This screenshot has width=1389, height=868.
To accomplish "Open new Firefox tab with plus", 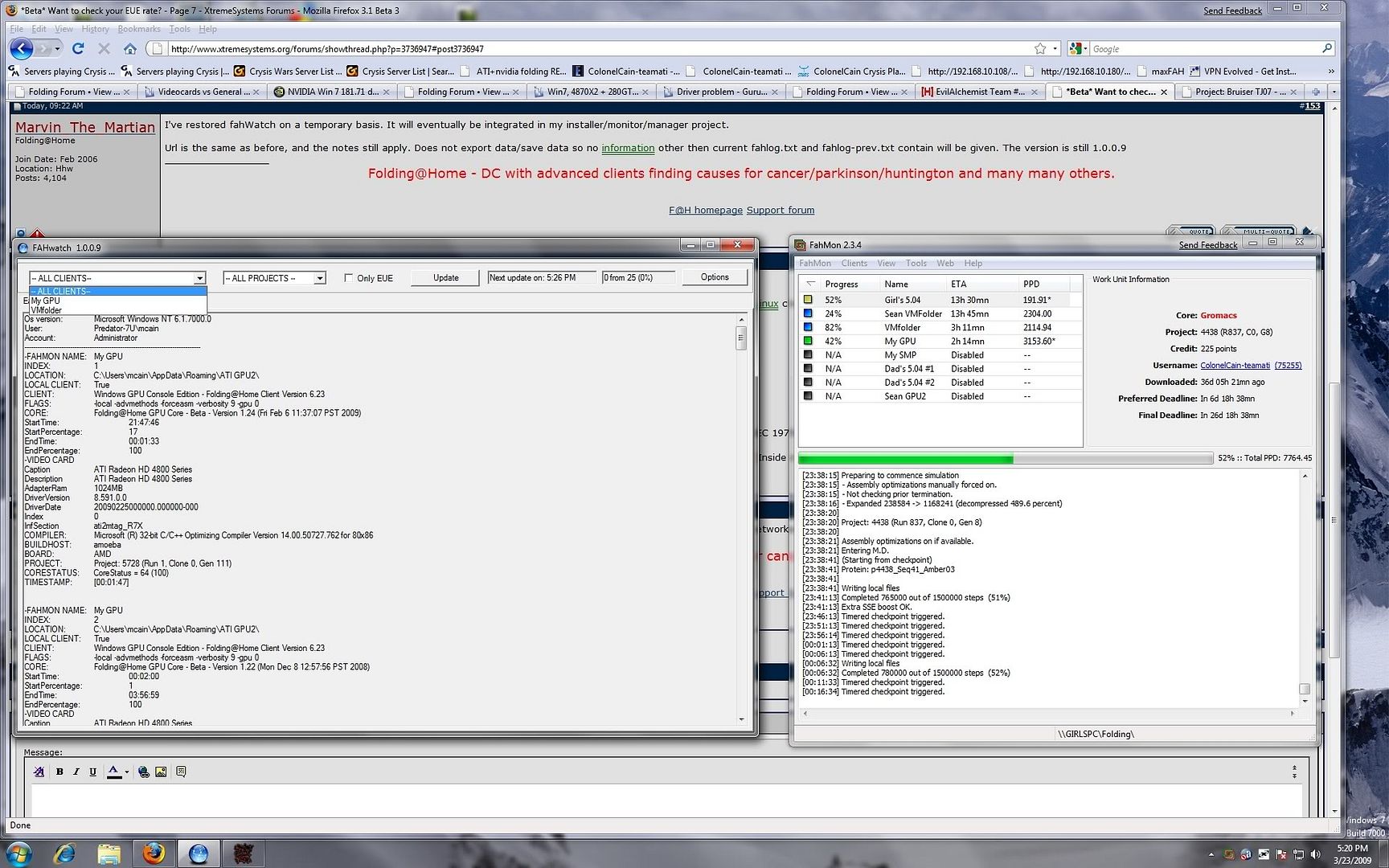I will click(x=1316, y=92).
